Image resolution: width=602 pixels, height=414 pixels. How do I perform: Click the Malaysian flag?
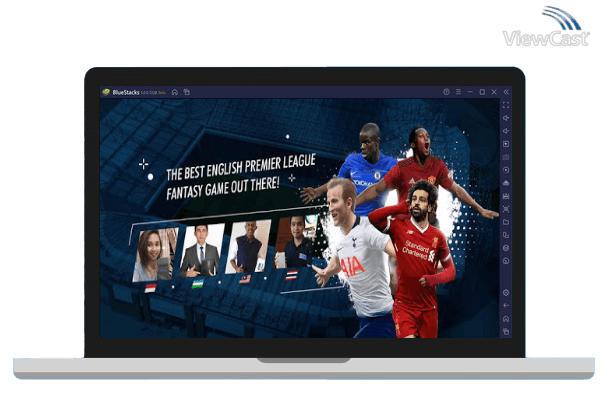pyautogui.click(x=245, y=279)
